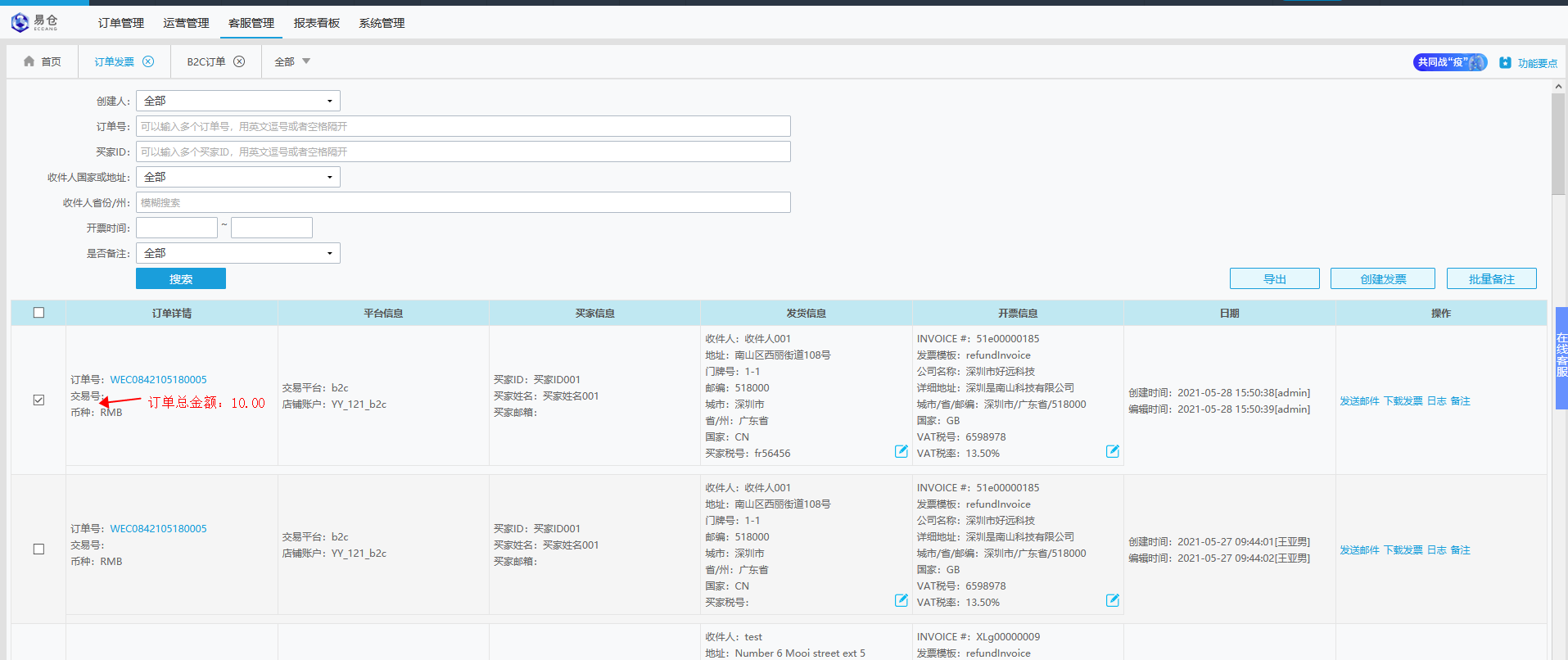Uncheck the row created 2021-05-28 15:50:38
Viewport: 1568px width, 660px height.
pyautogui.click(x=38, y=400)
